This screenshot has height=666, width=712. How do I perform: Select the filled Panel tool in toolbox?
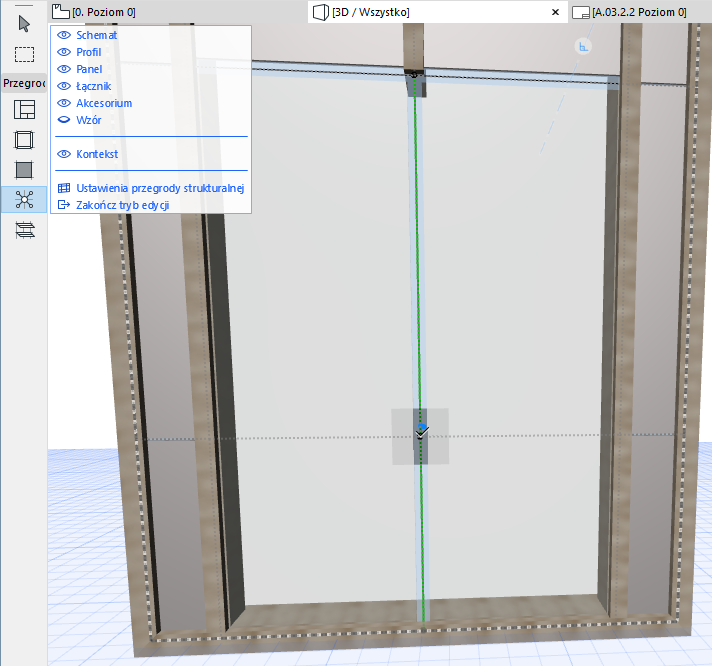24,170
